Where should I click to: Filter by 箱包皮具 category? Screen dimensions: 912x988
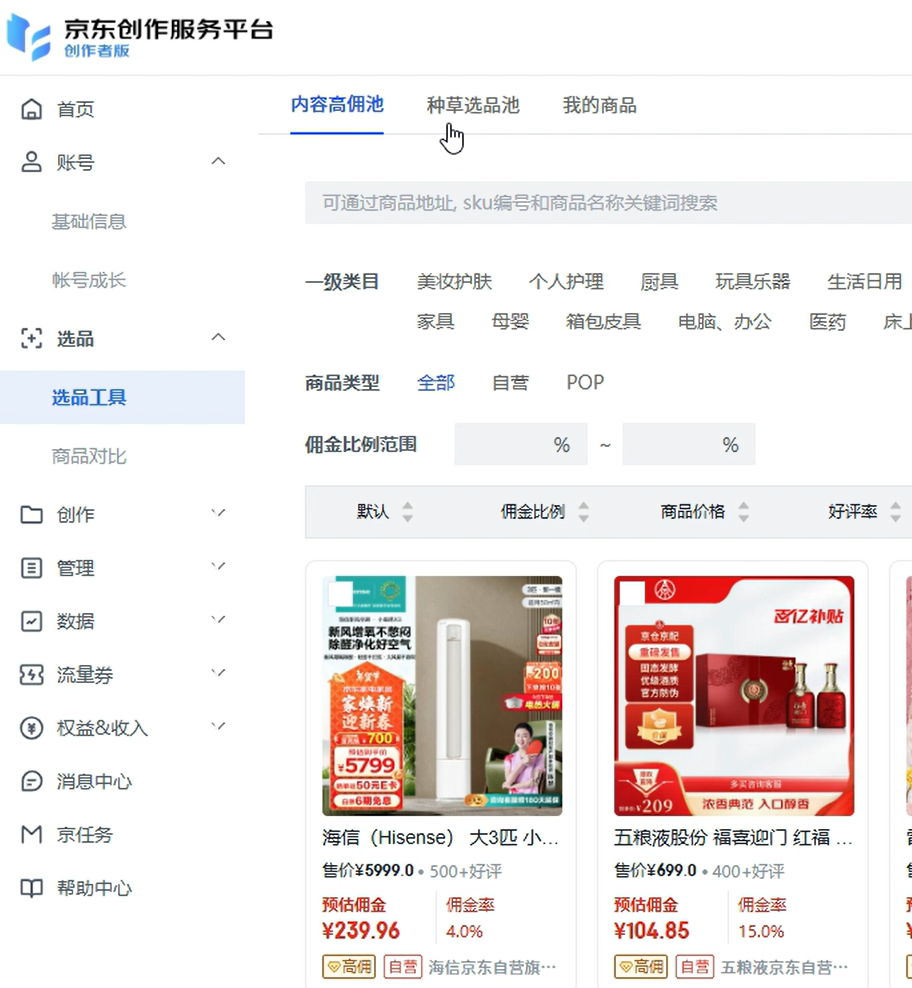(603, 321)
